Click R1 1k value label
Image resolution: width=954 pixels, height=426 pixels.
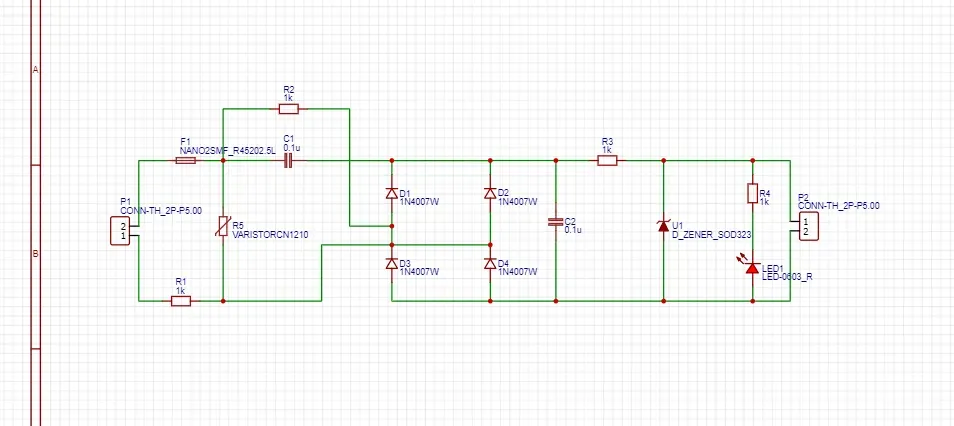[x=181, y=291]
